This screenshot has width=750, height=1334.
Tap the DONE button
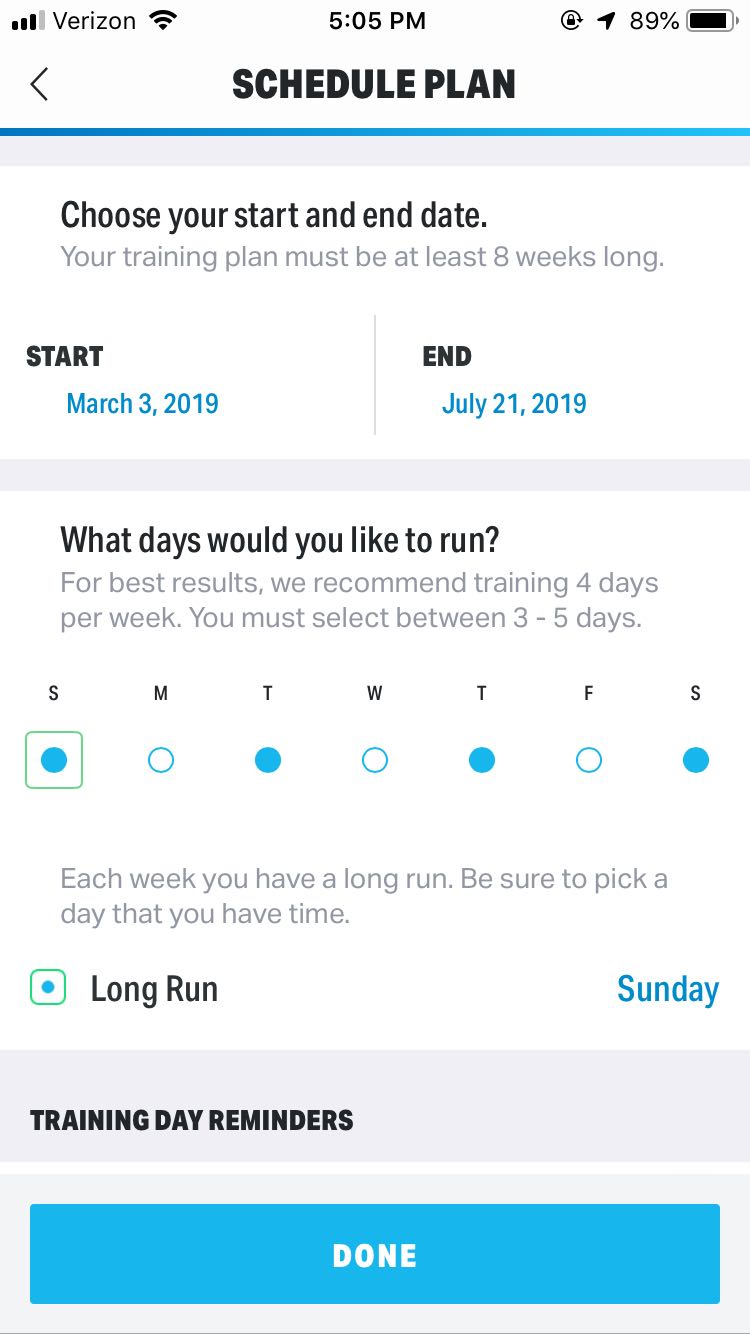click(x=375, y=1254)
